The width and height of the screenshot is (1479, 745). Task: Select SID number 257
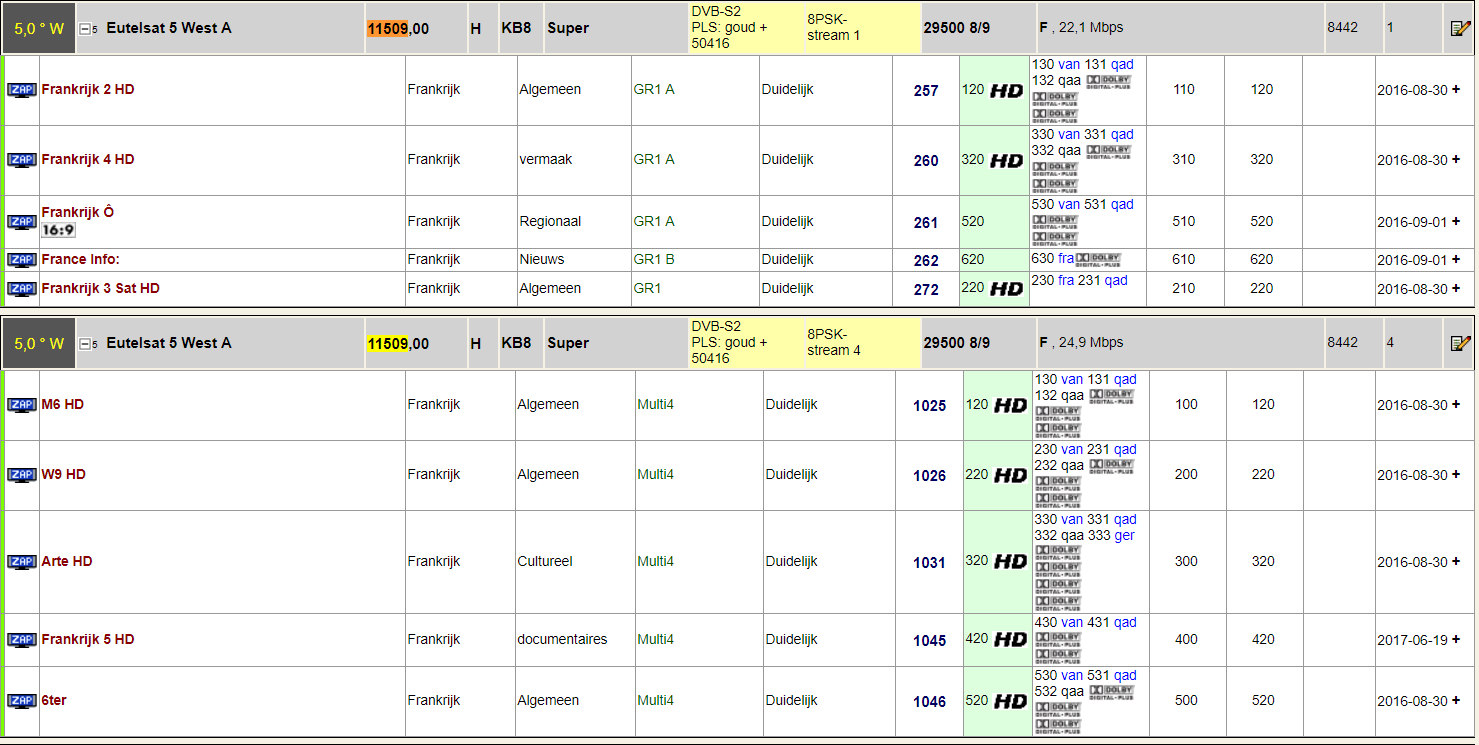tap(926, 91)
